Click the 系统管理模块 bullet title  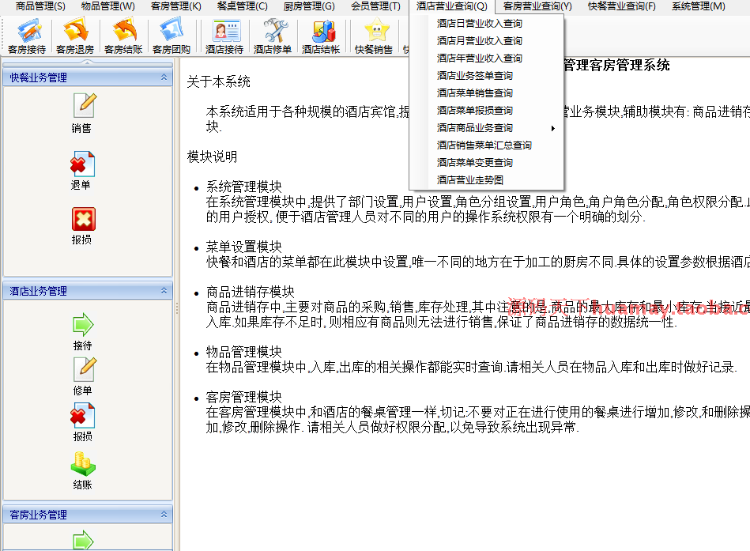point(244,187)
